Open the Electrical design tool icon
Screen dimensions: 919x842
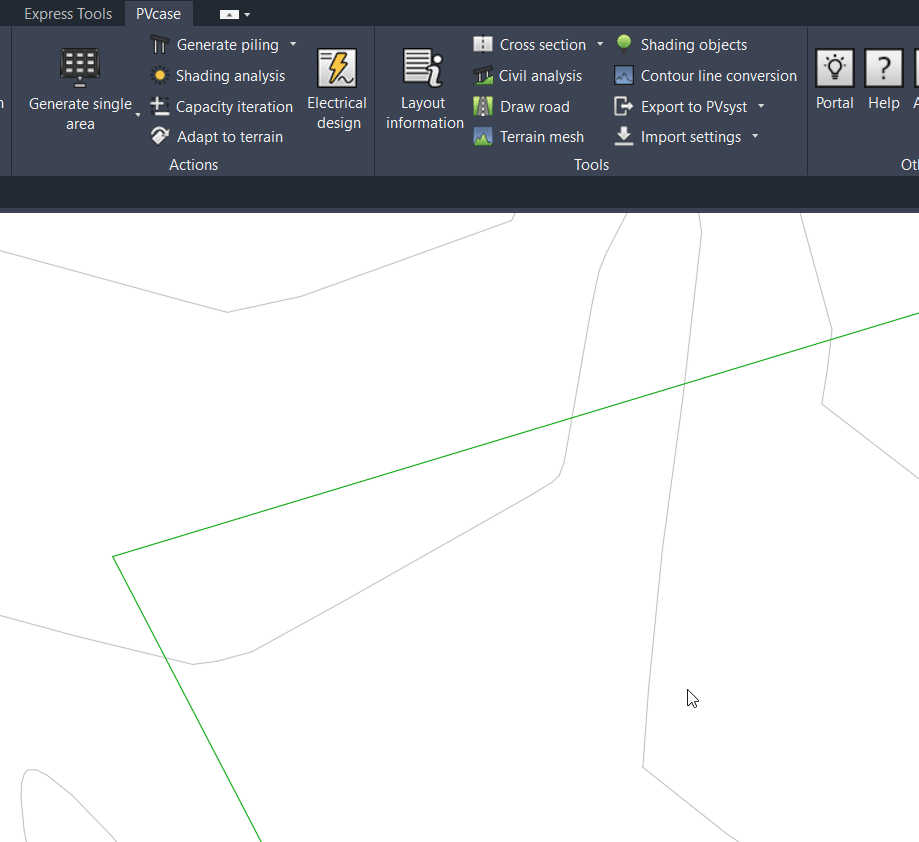click(x=337, y=68)
